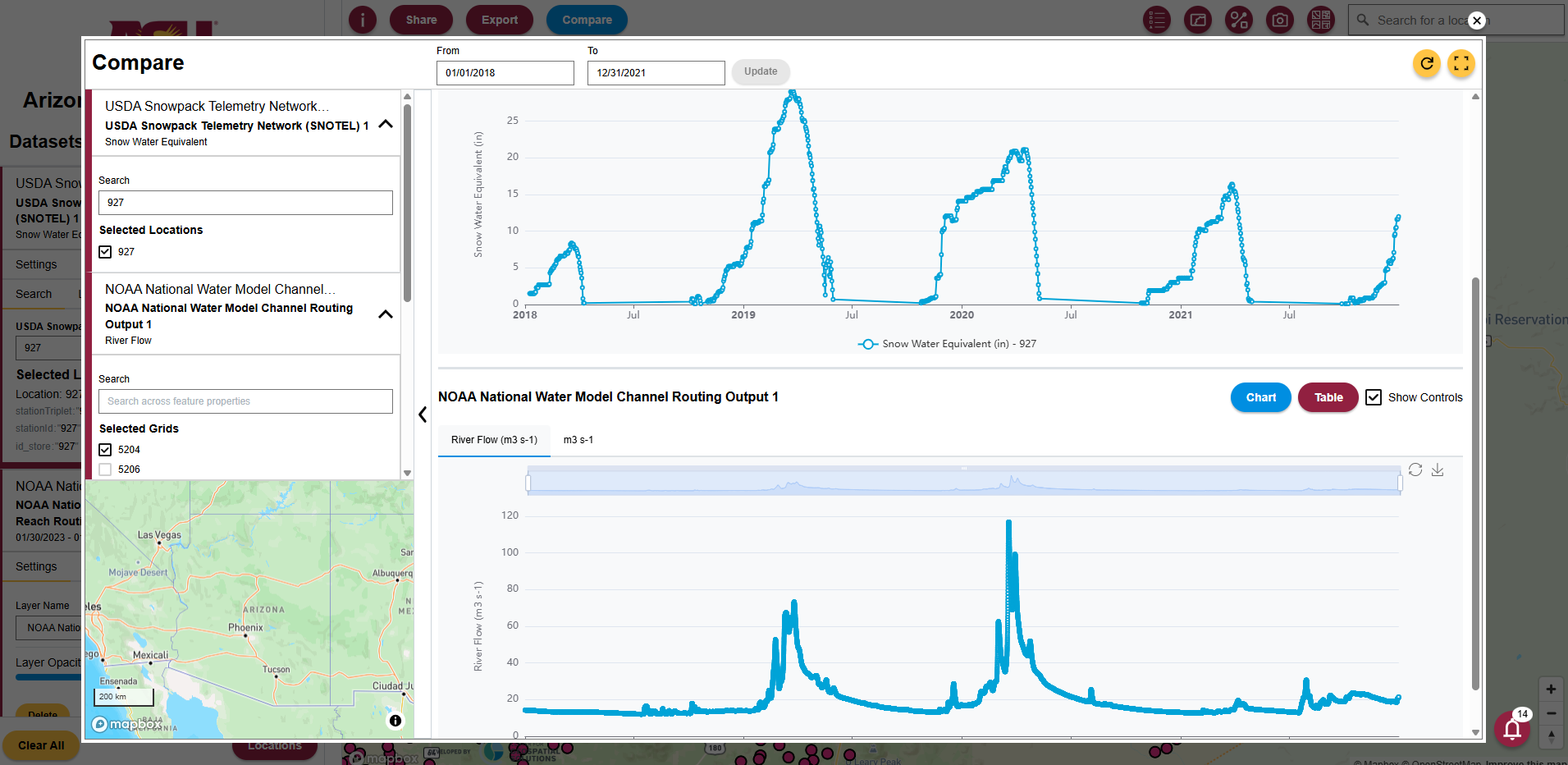Click the Tucson label on mini map
This screenshot has height=765, width=1568.
277,670
